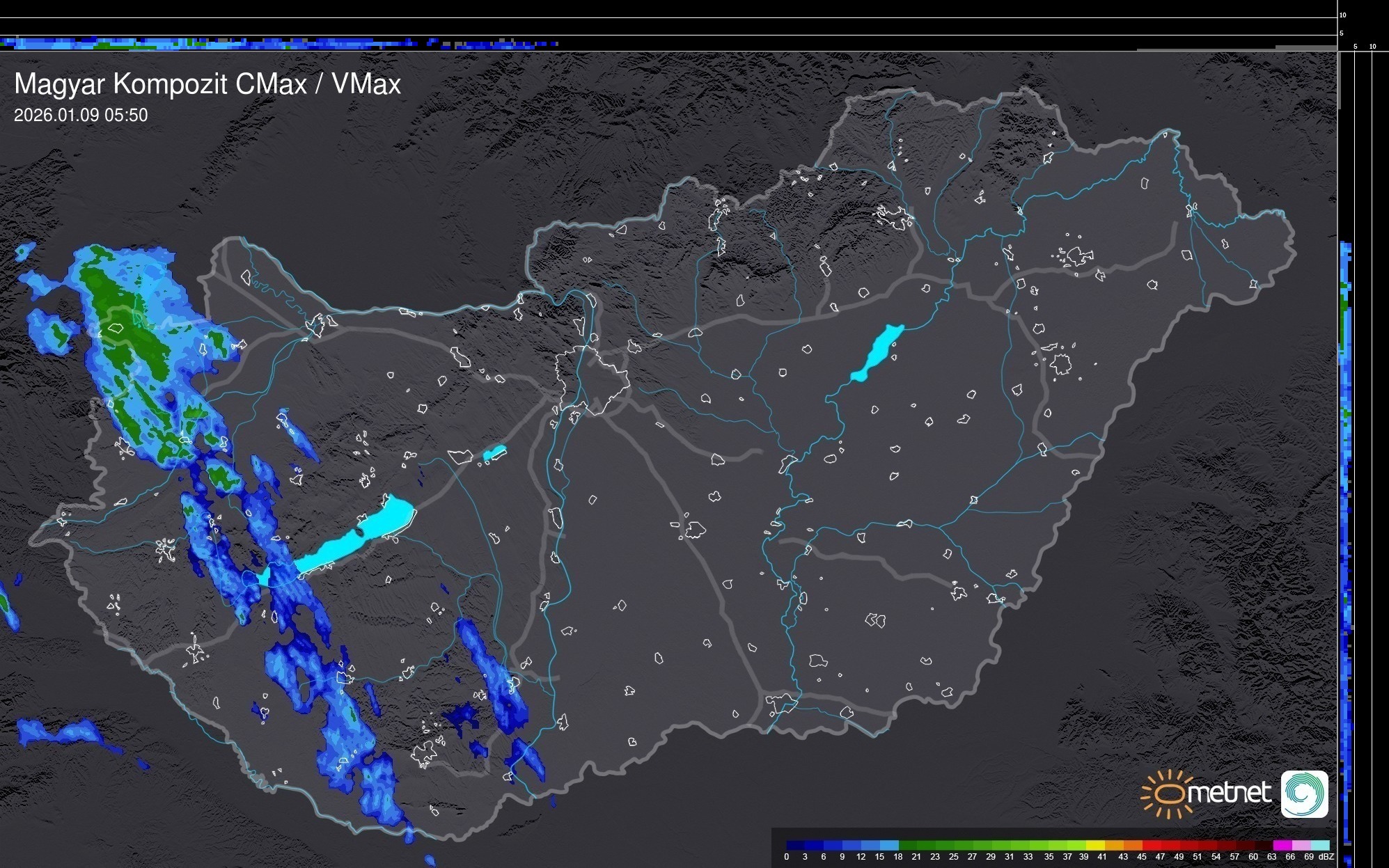Click the top VMax profile strip
Image resolution: width=1389 pixels, height=868 pixels.
coord(278,44)
